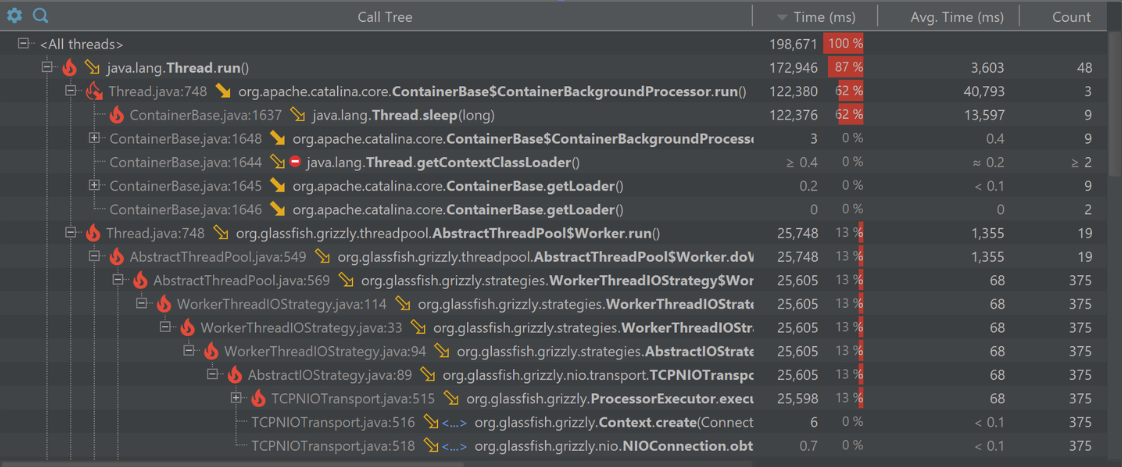Collapse the AbstractThreadPool$Worker.run() node
Image resolution: width=1122 pixels, height=467 pixels.
tap(71, 233)
